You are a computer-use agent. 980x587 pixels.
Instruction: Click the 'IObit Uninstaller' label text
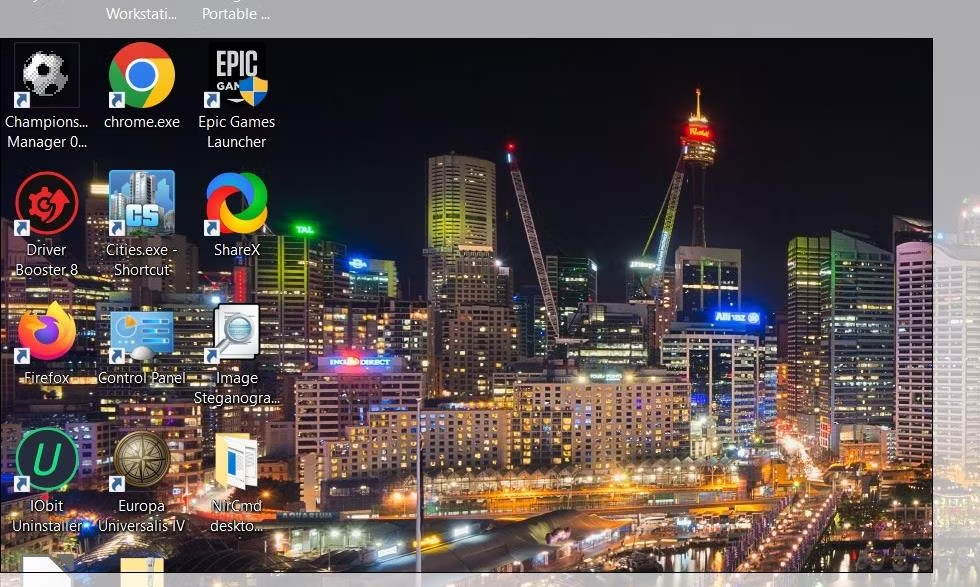pyautogui.click(x=47, y=516)
